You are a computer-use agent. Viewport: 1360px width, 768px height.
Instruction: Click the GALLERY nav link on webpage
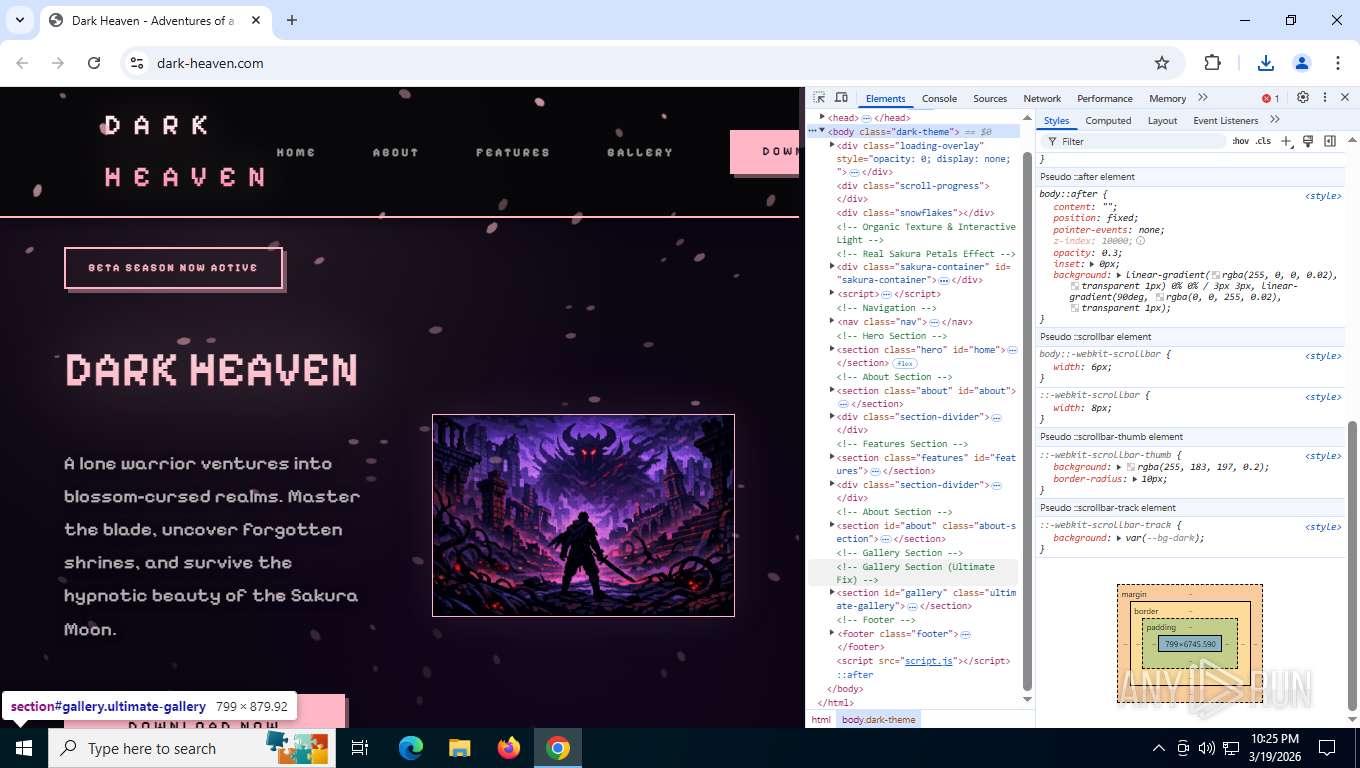640,152
